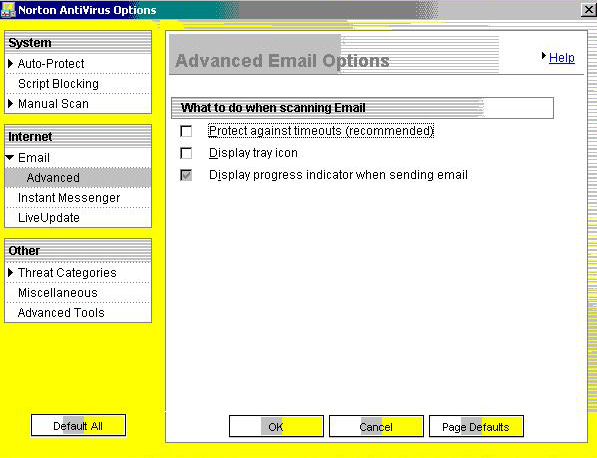The height and width of the screenshot is (458, 597).
Task: Enable Protect against timeouts checkbox
Action: pos(186,131)
